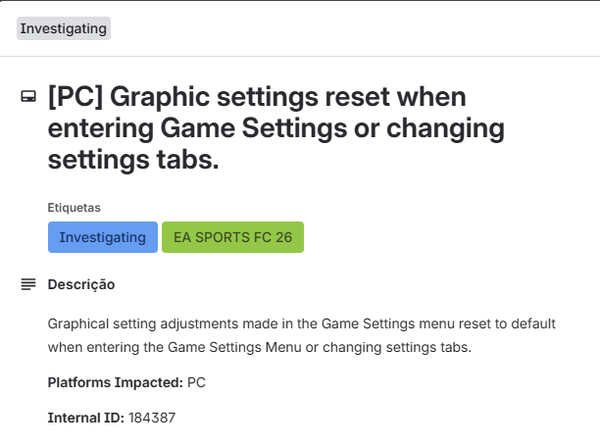The height and width of the screenshot is (445, 600).
Task: Click the Internal ID number 184387
Action: coord(152,417)
